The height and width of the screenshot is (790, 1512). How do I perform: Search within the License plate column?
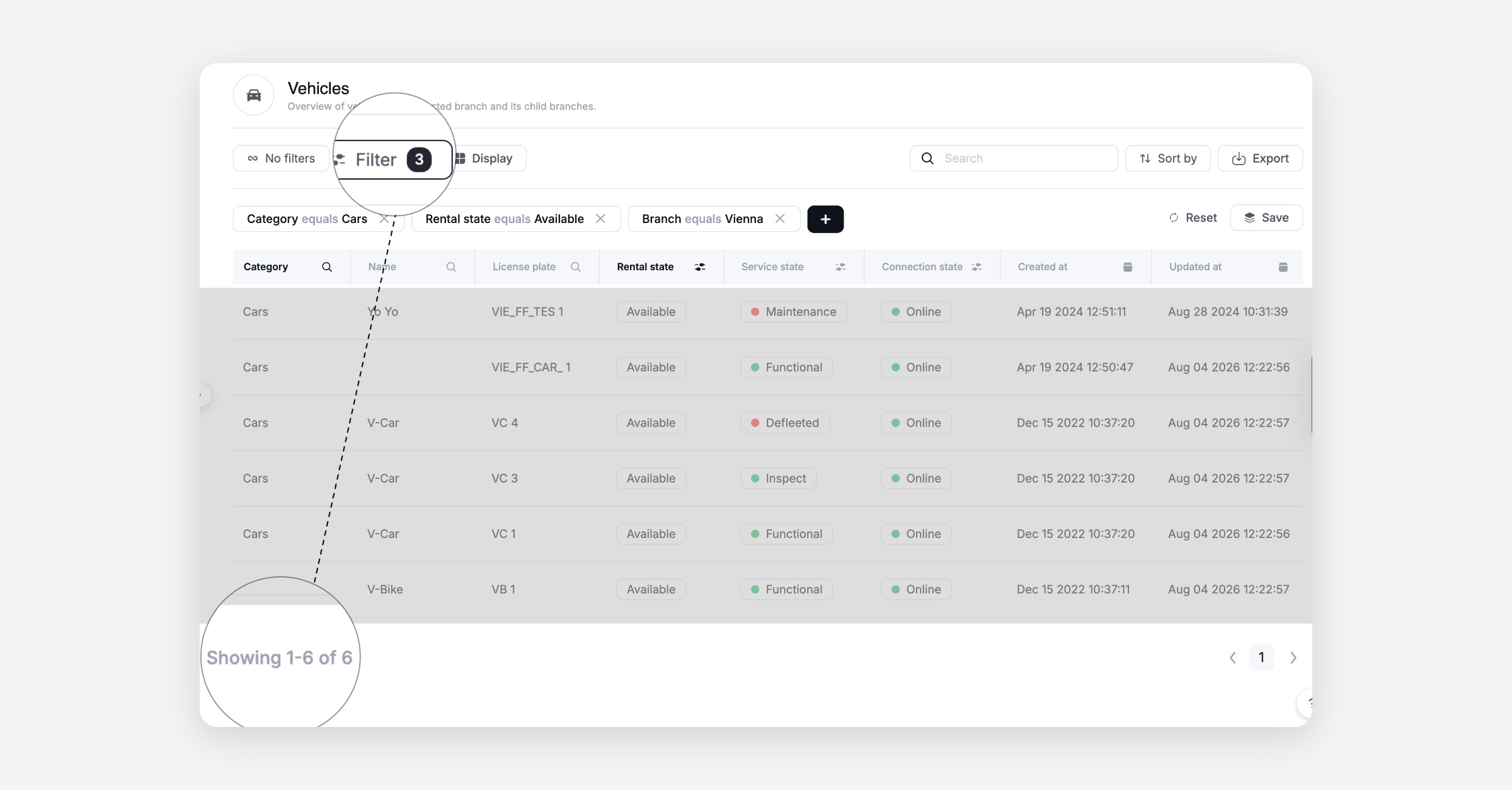tap(575, 267)
